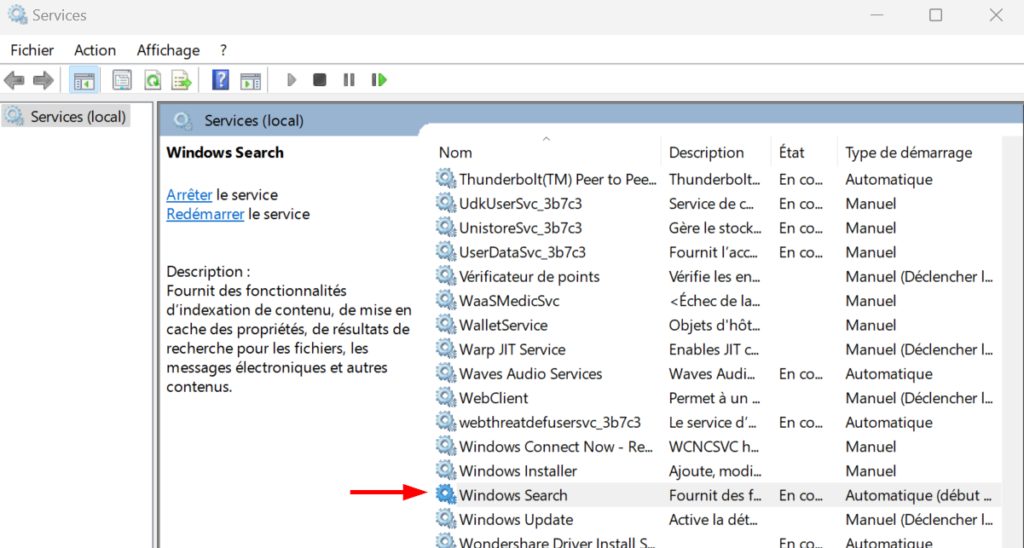
Task: Sort by the Description column header
Action: 706,152
